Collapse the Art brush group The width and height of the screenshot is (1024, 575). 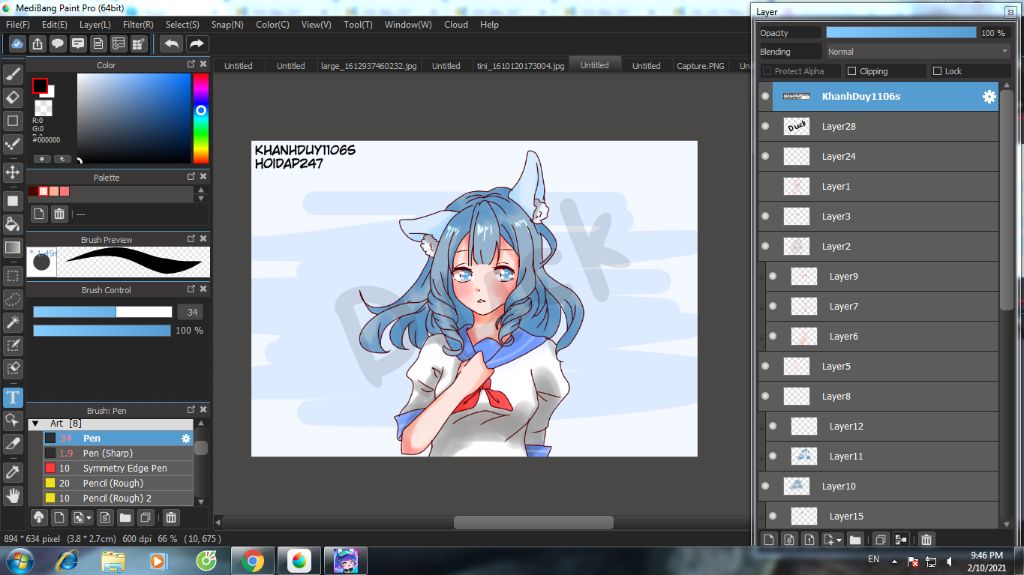pos(35,423)
